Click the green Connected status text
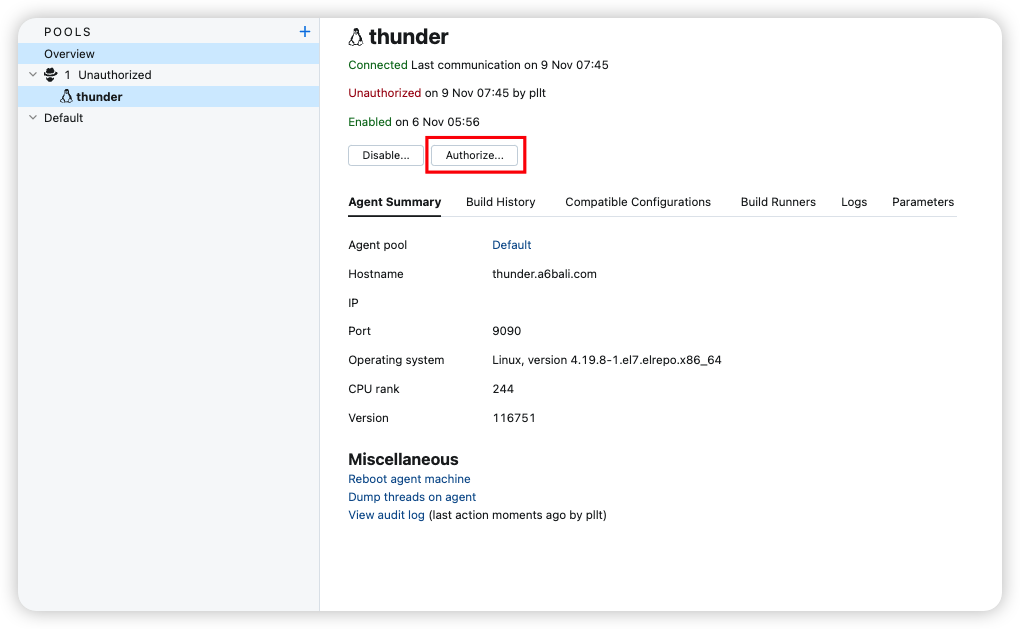 pos(377,65)
